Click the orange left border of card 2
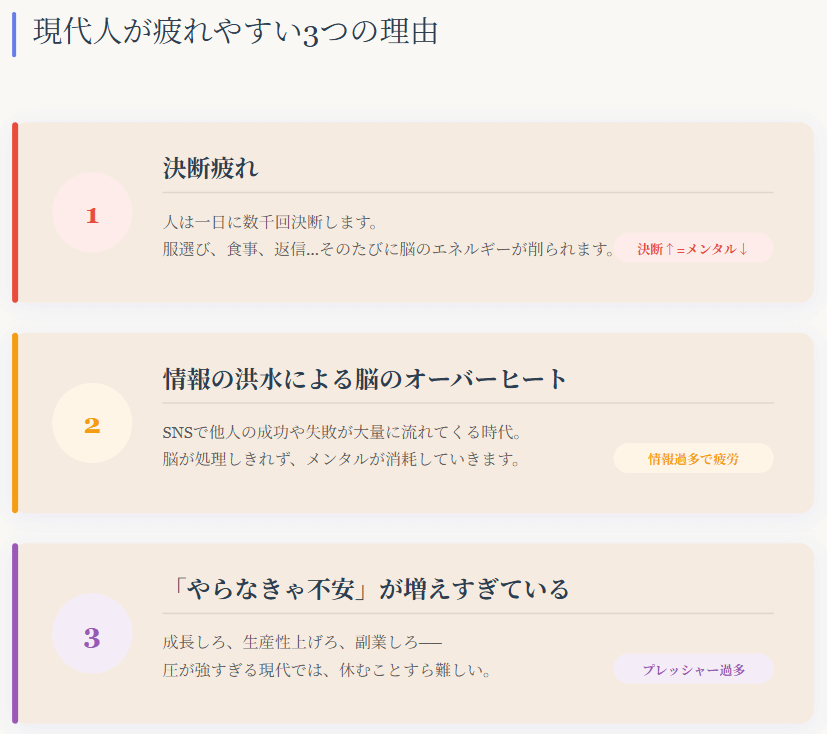 pyautogui.click(x=15, y=423)
